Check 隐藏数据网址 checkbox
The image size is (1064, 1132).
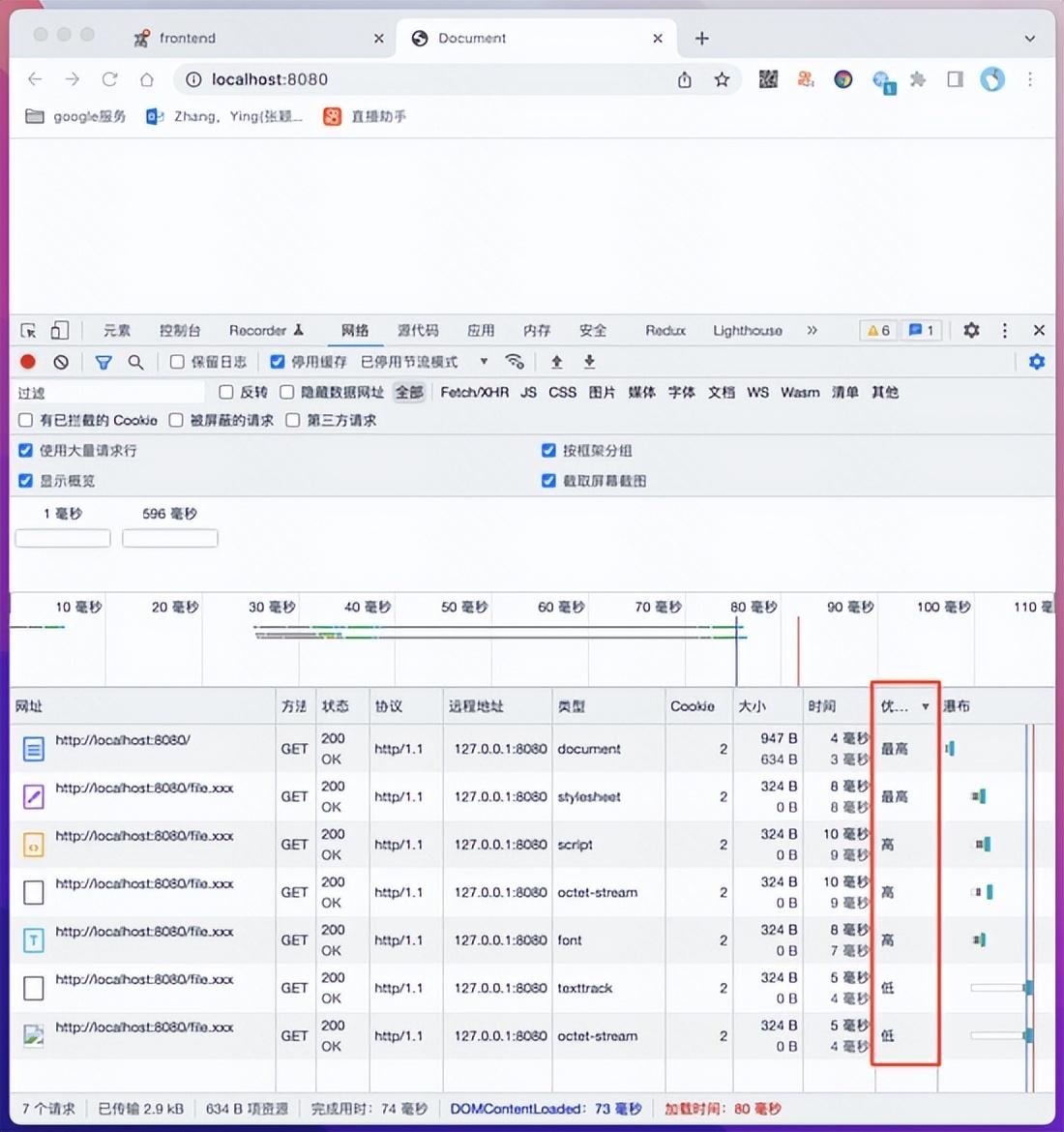pos(286,392)
